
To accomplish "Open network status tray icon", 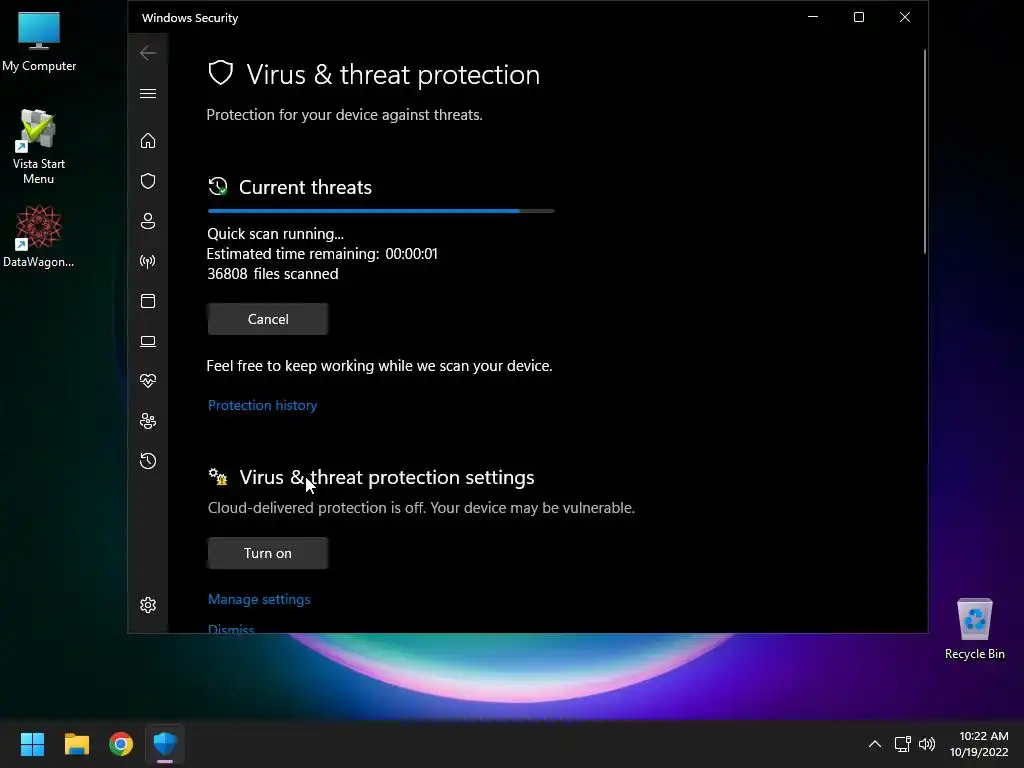I will click(903, 744).
